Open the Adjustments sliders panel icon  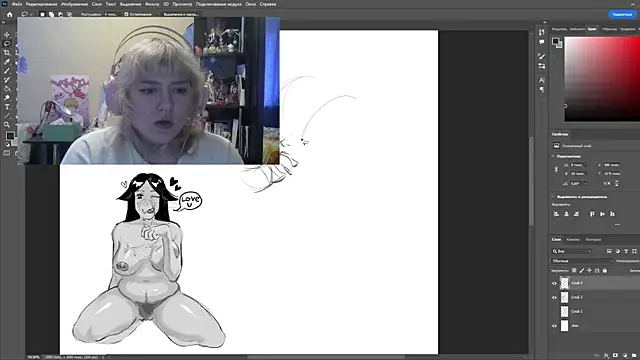point(542,66)
